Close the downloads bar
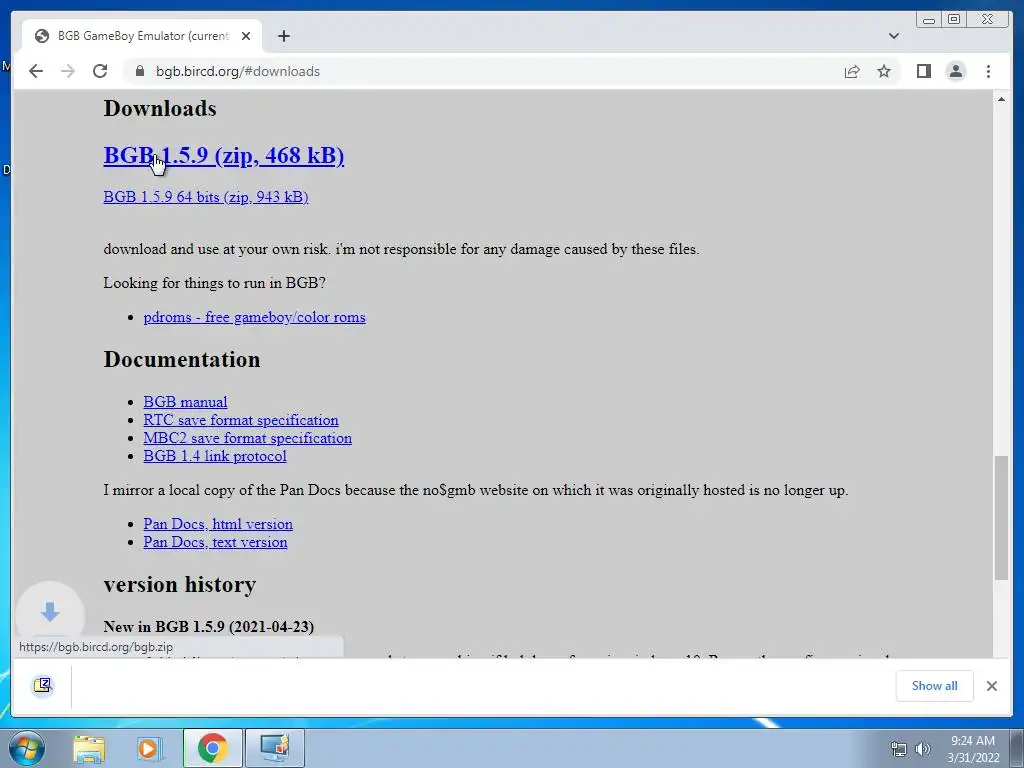 tap(991, 686)
